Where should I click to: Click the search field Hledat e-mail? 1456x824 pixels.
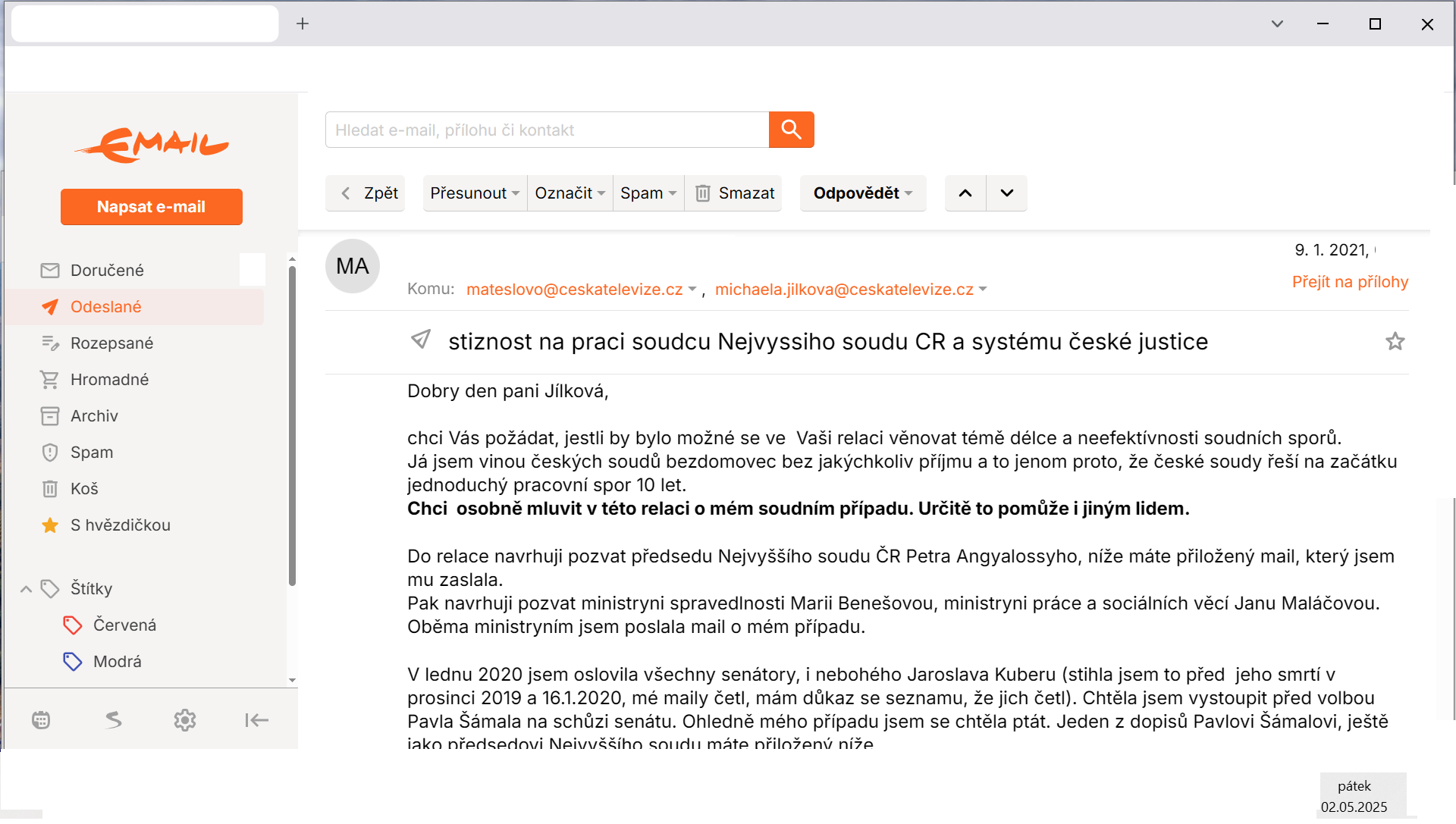547,130
